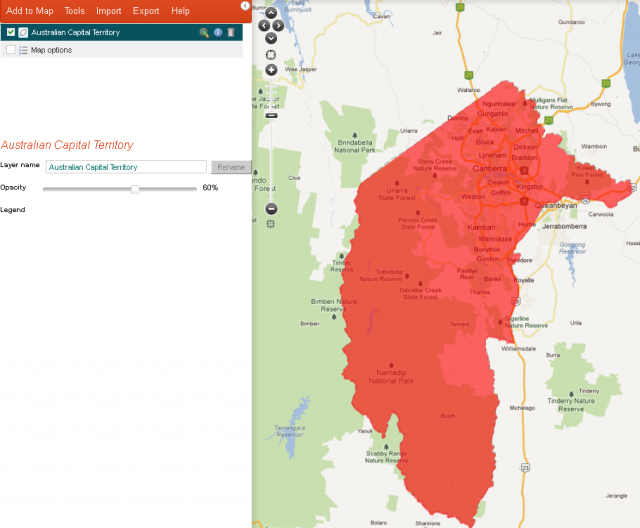This screenshot has height=528, width=640.
Task: Open the Import dropdown menu
Action: coord(109,11)
